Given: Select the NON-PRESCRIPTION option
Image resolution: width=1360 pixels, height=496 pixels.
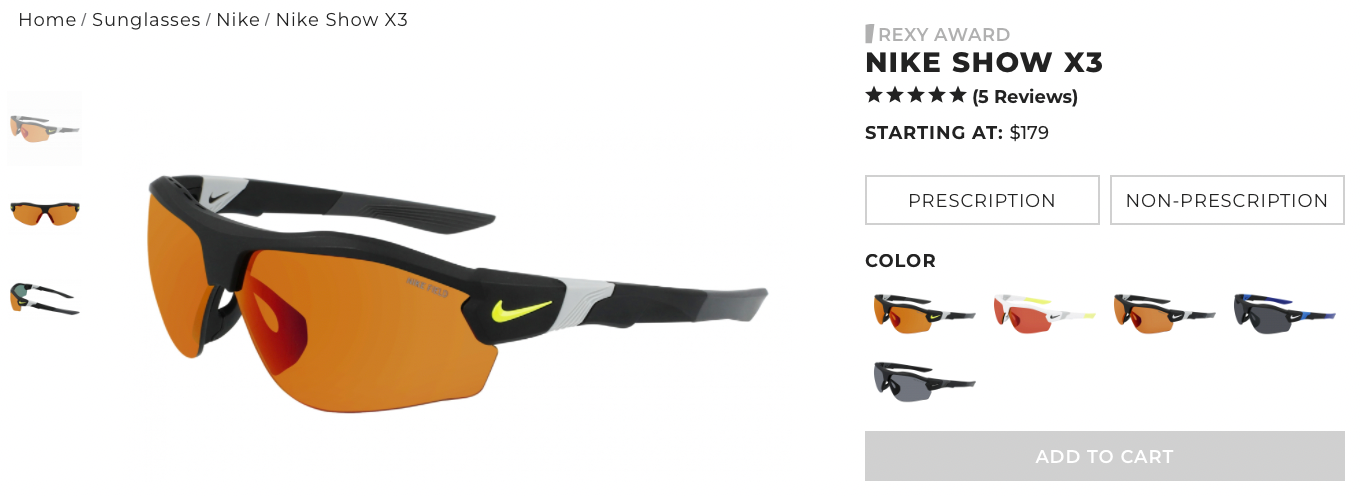Looking at the screenshot, I should [1227, 200].
